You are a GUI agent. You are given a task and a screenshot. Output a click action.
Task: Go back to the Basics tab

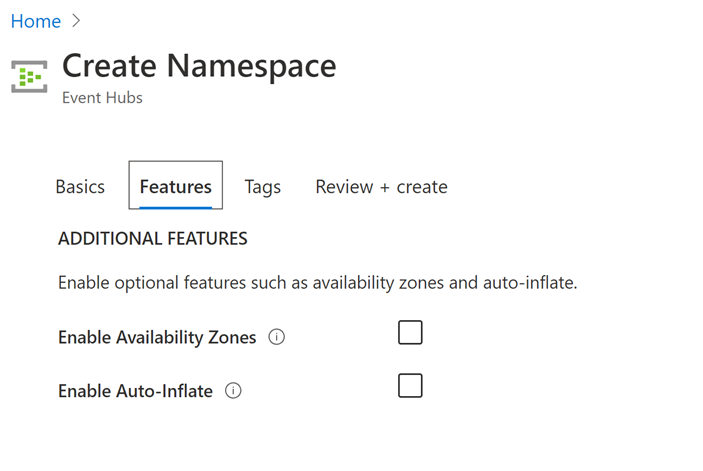tap(80, 187)
